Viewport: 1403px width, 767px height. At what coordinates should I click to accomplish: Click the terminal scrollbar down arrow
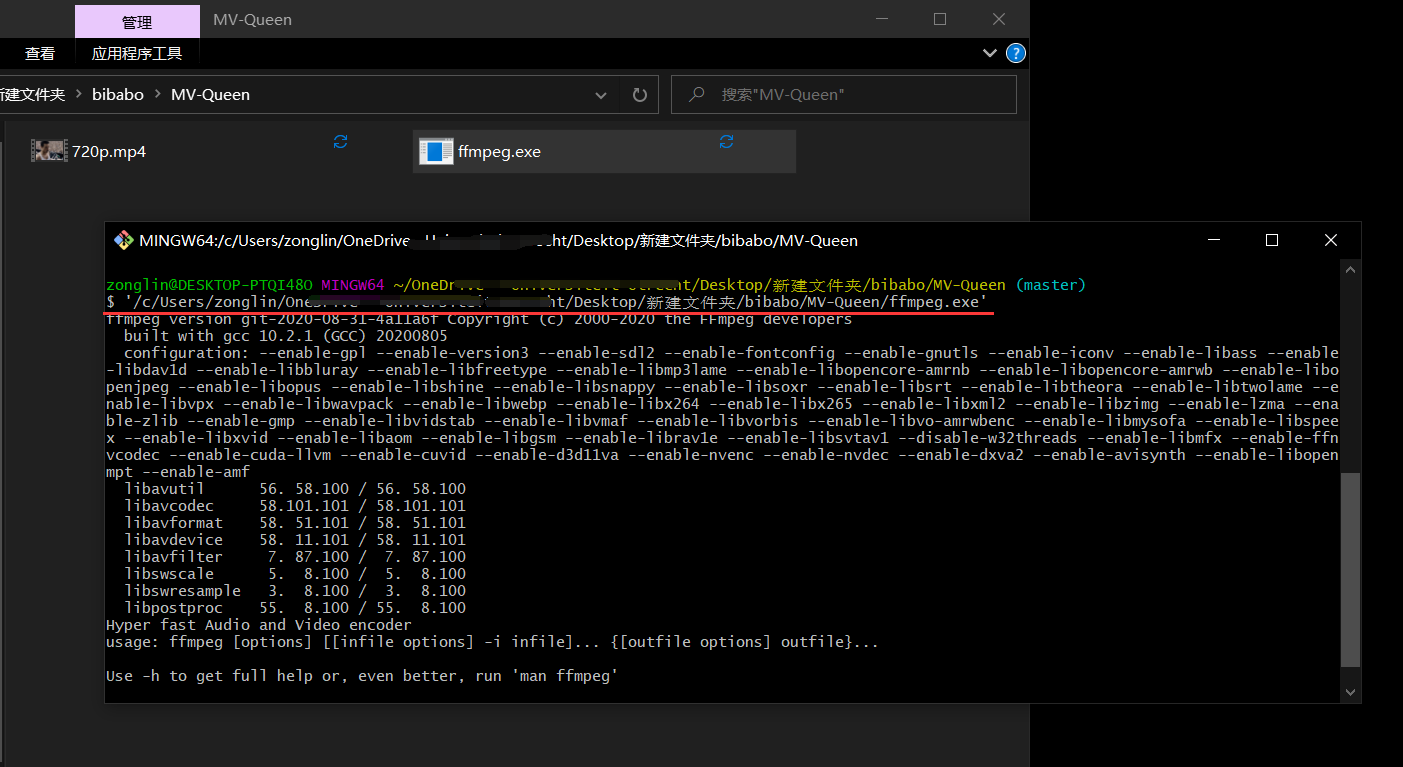[x=1351, y=691]
